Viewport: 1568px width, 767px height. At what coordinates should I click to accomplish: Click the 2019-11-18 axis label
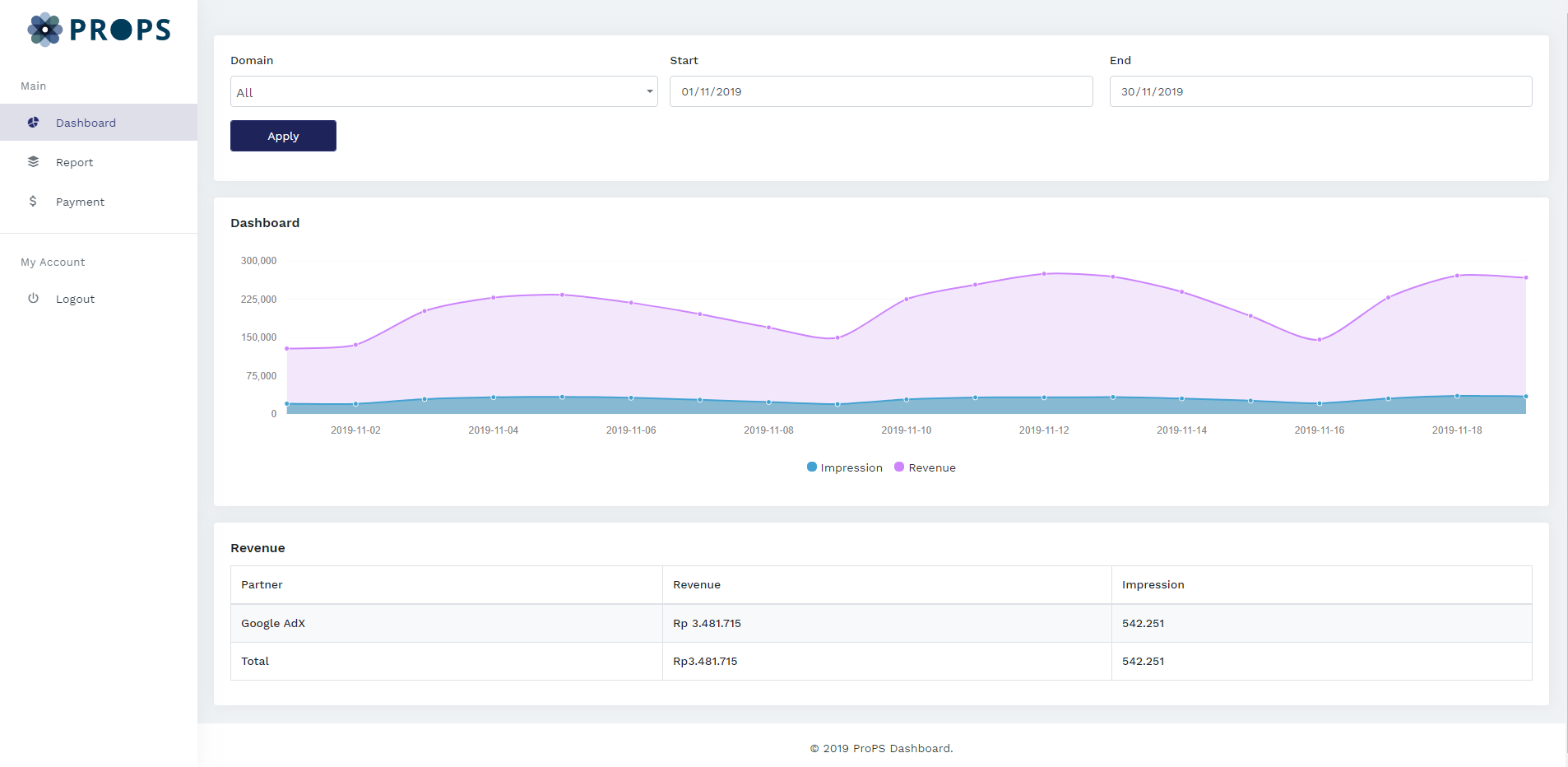point(1457,430)
